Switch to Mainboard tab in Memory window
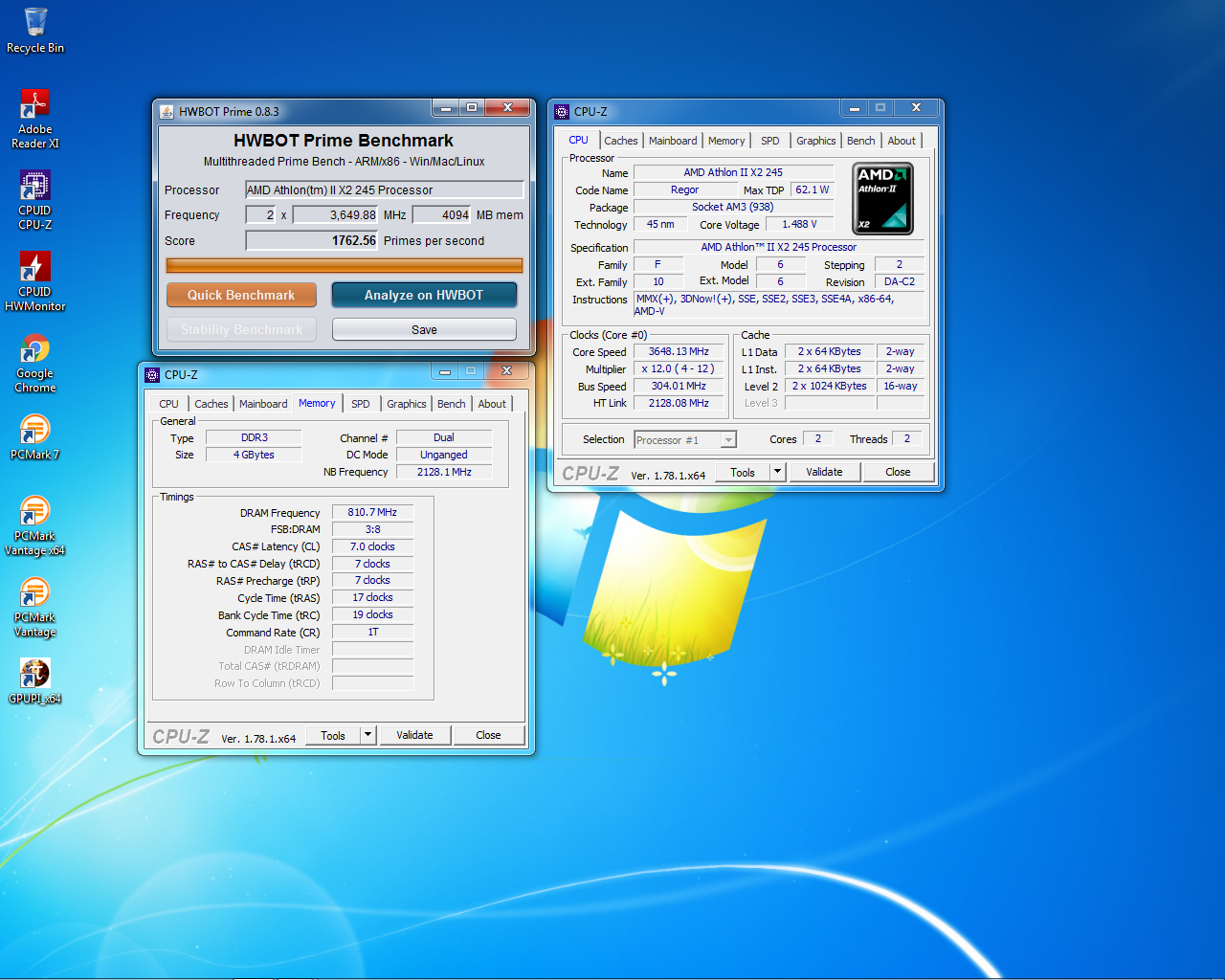Viewport: 1225px width, 980px height. point(263,404)
